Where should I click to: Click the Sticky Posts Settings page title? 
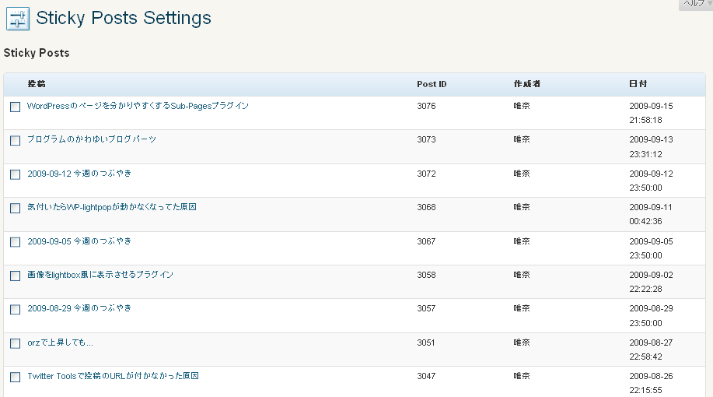124,18
